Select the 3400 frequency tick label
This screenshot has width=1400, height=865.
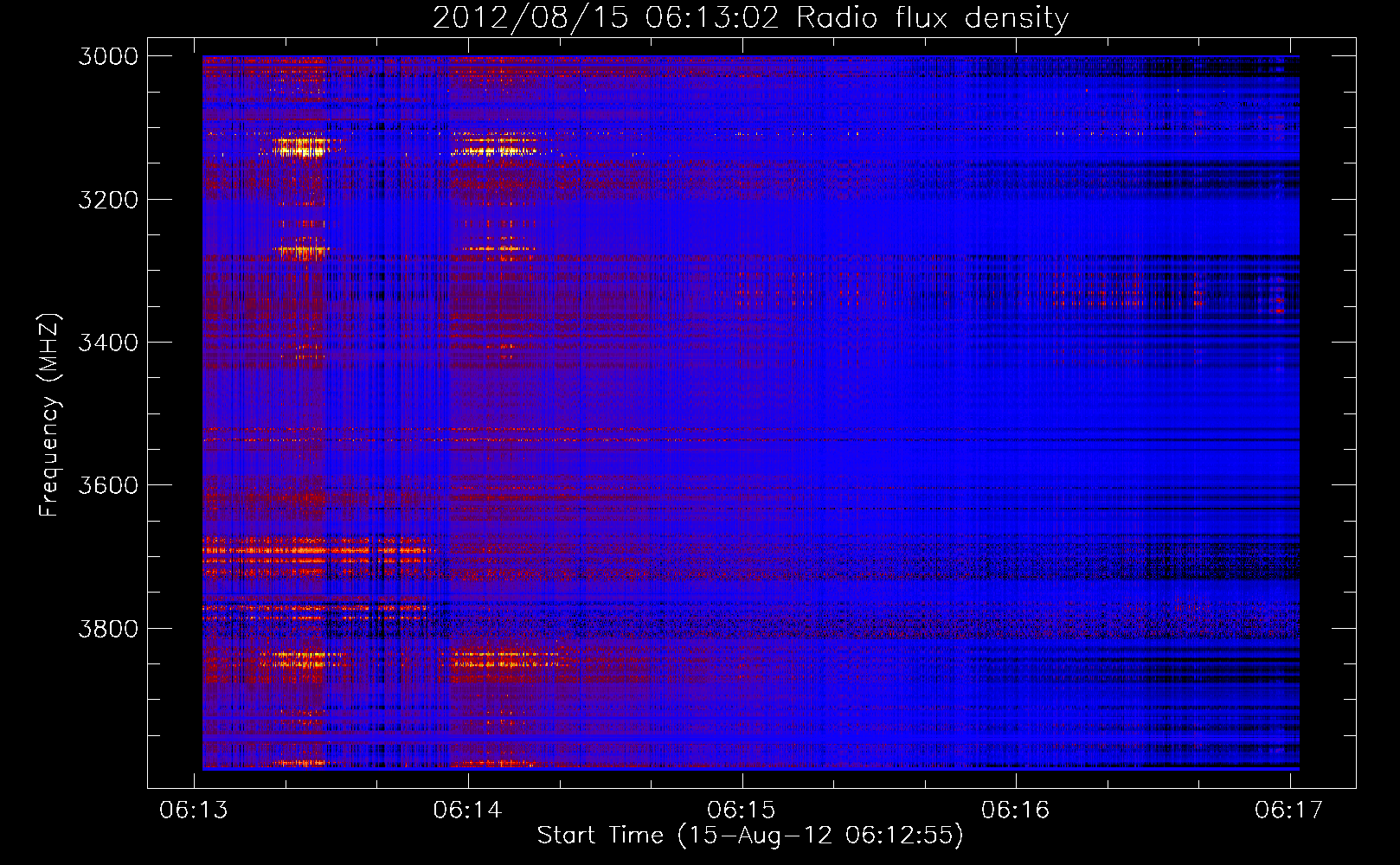pyautogui.click(x=108, y=343)
